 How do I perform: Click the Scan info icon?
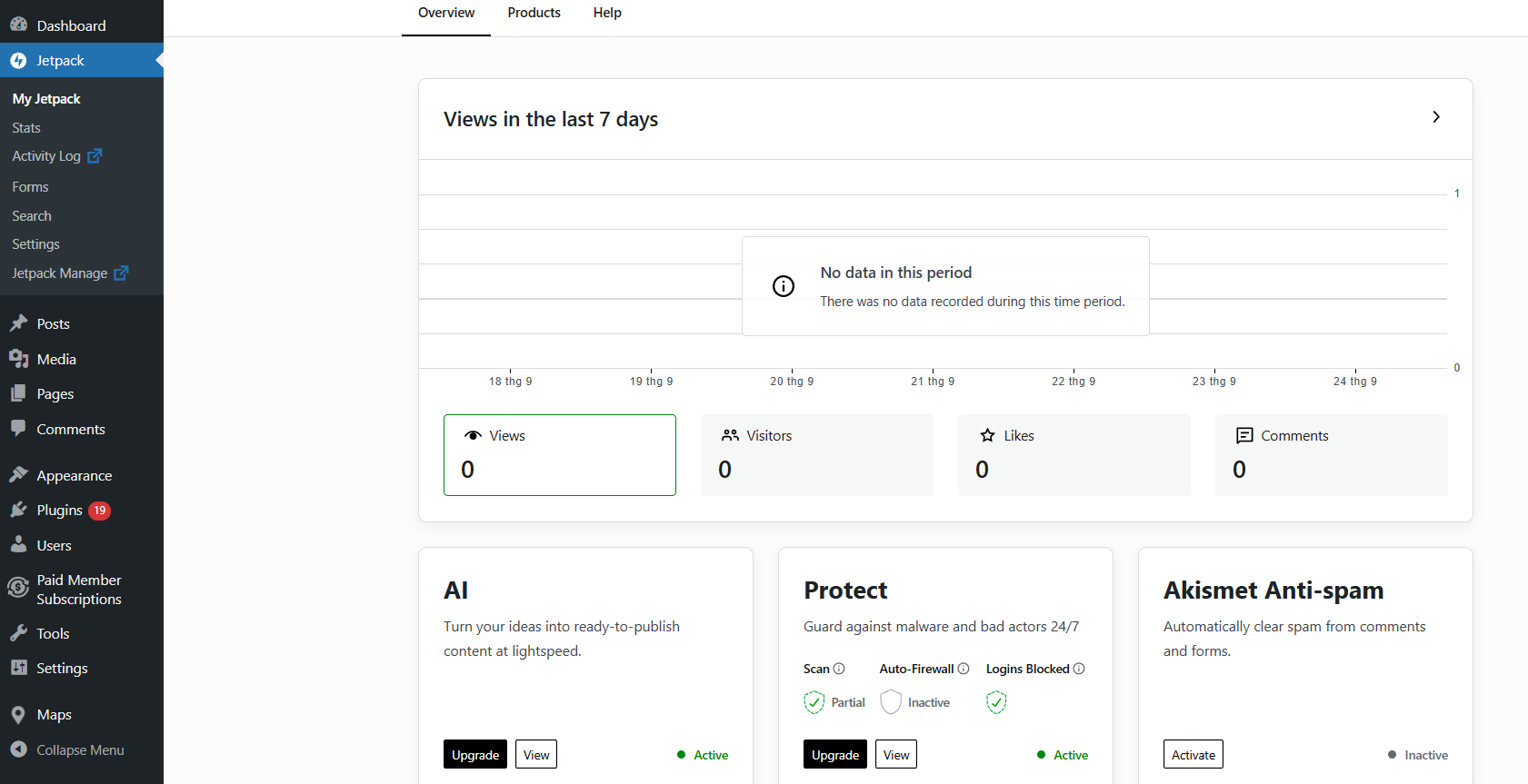[x=839, y=669]
